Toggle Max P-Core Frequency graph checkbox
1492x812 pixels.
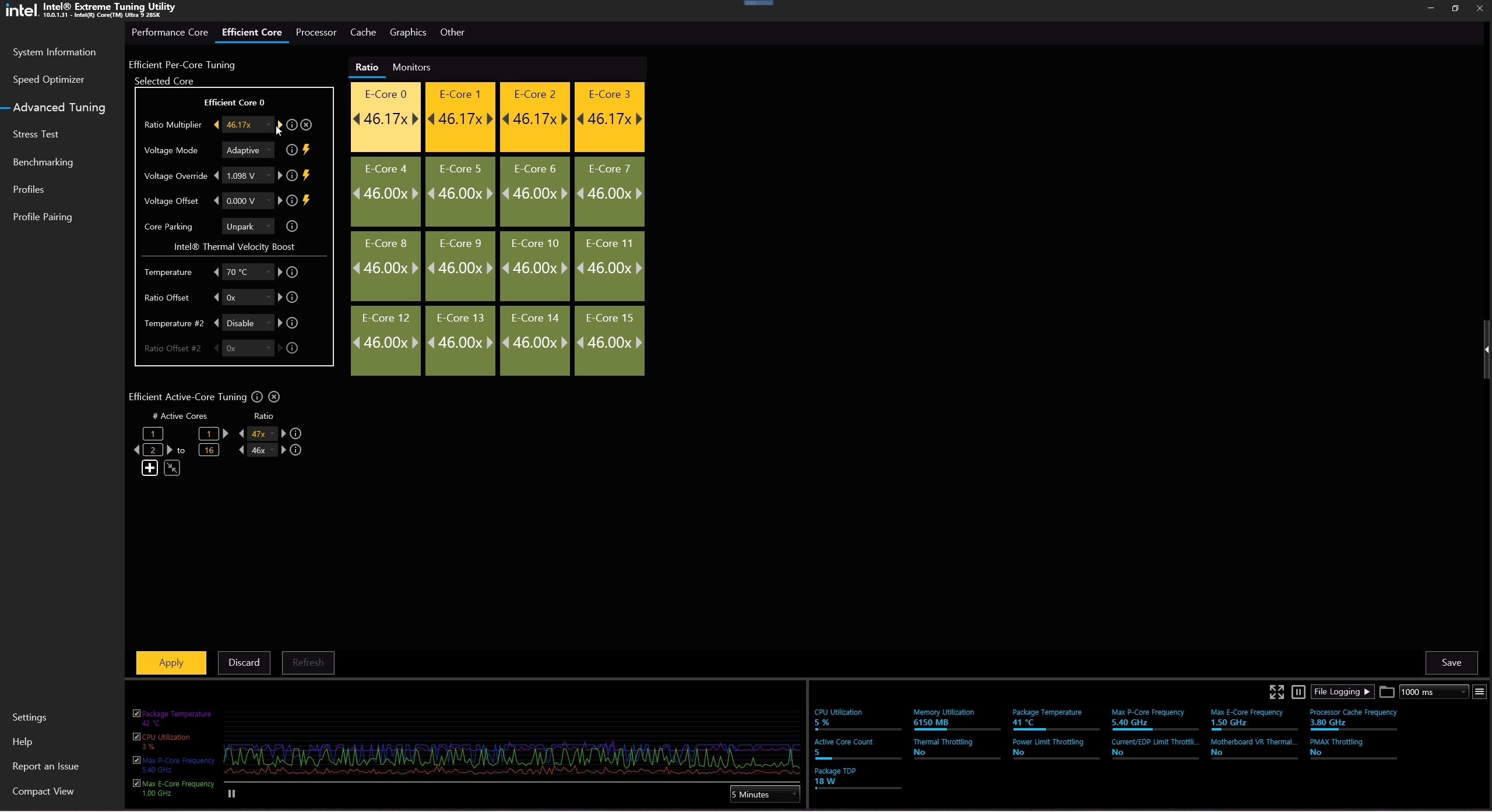tap(137, 760)
